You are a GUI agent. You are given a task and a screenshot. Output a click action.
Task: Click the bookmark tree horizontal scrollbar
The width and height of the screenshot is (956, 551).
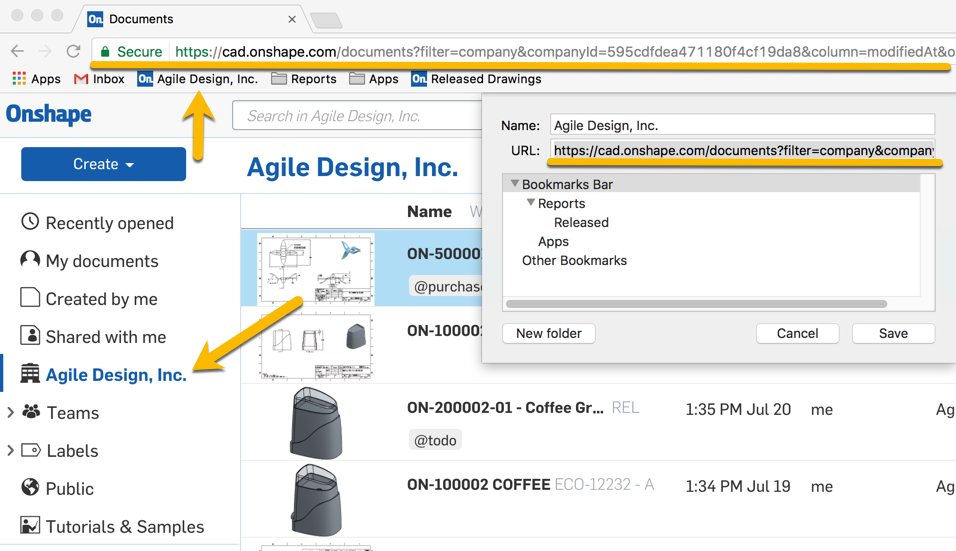click(x=696, y=304)
